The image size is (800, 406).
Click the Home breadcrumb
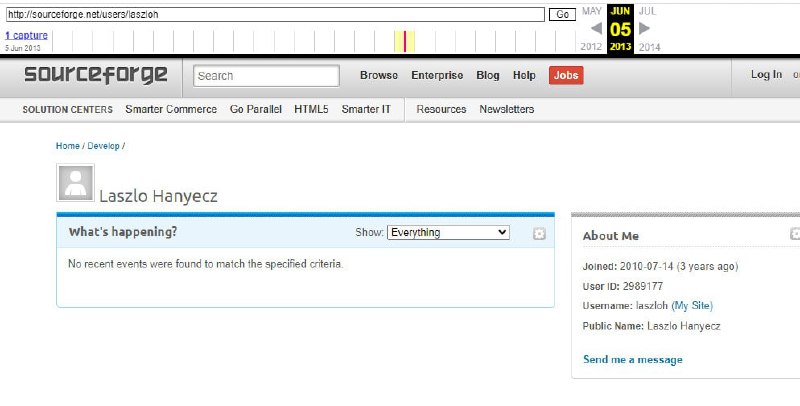tap(68, 146)
